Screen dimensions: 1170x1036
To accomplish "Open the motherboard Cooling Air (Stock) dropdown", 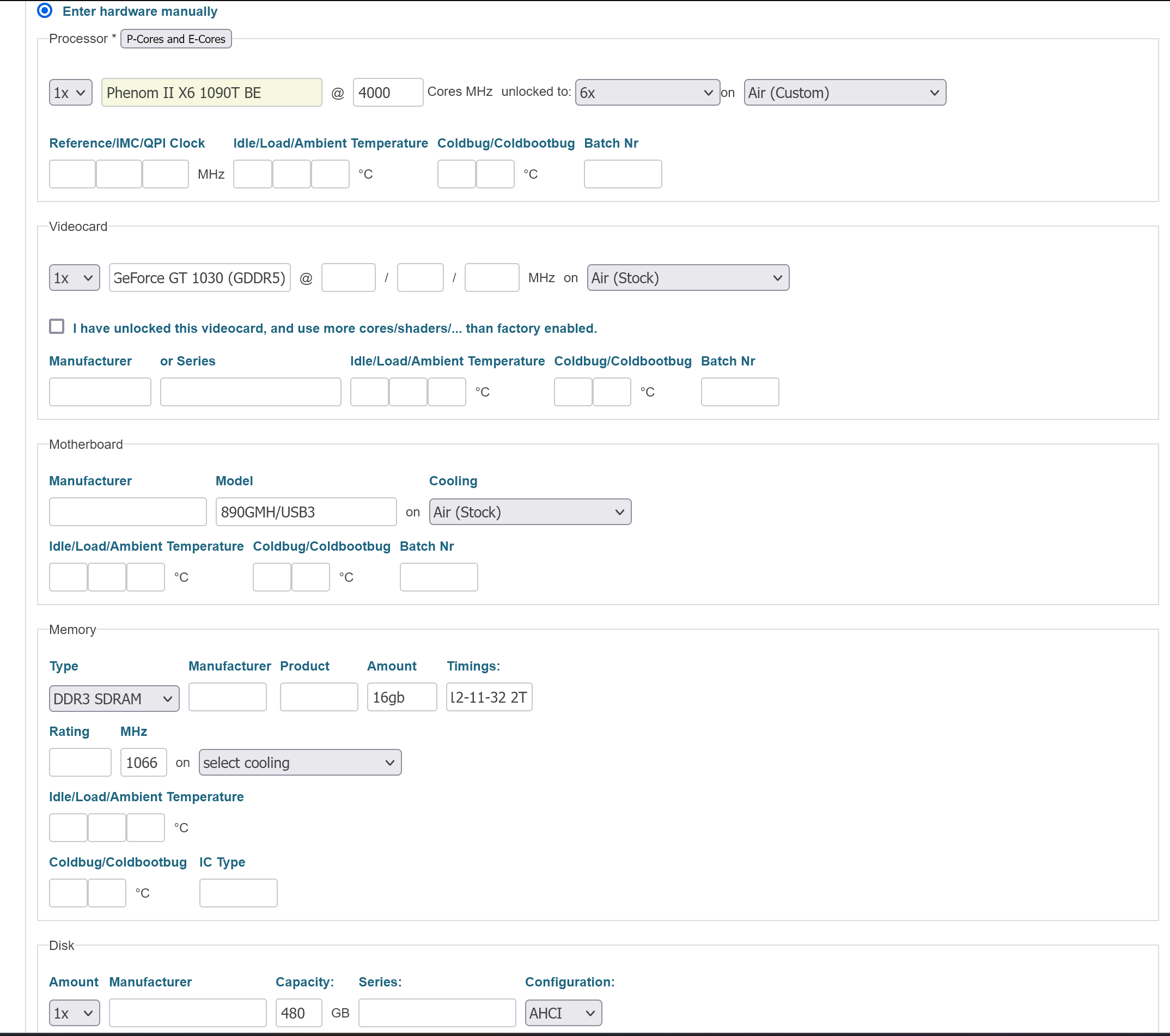I will click(529, 511).
